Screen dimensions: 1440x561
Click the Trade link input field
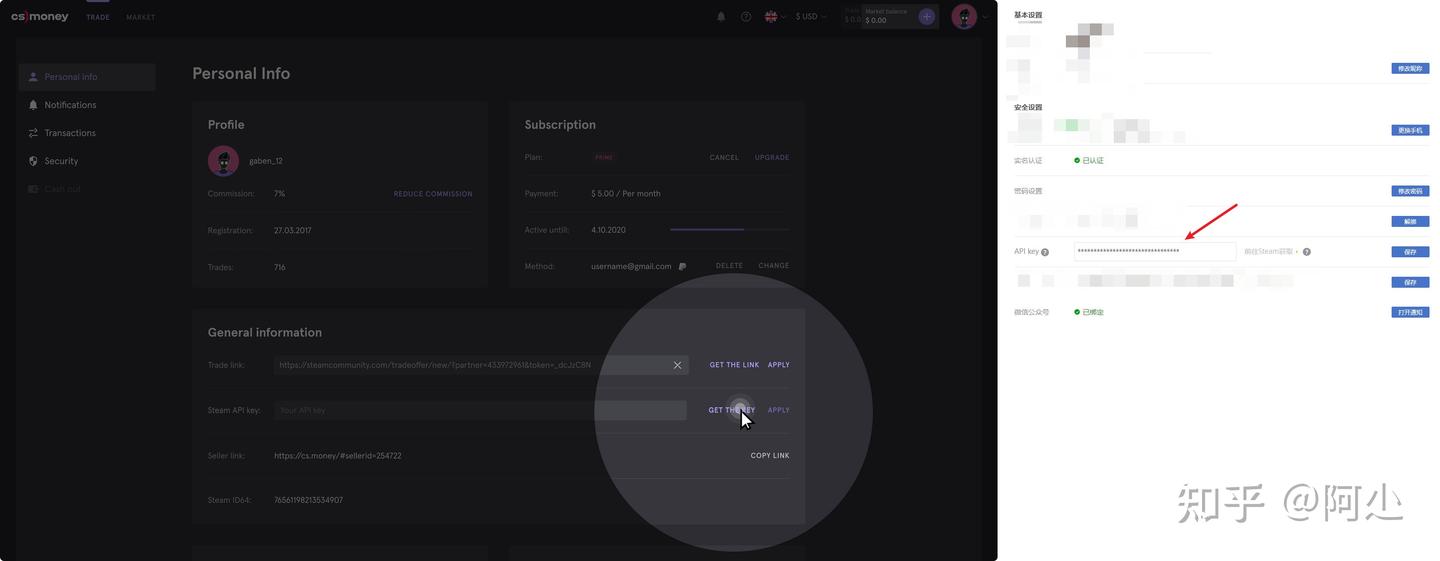pyautogui.click(x=480, y=365)
